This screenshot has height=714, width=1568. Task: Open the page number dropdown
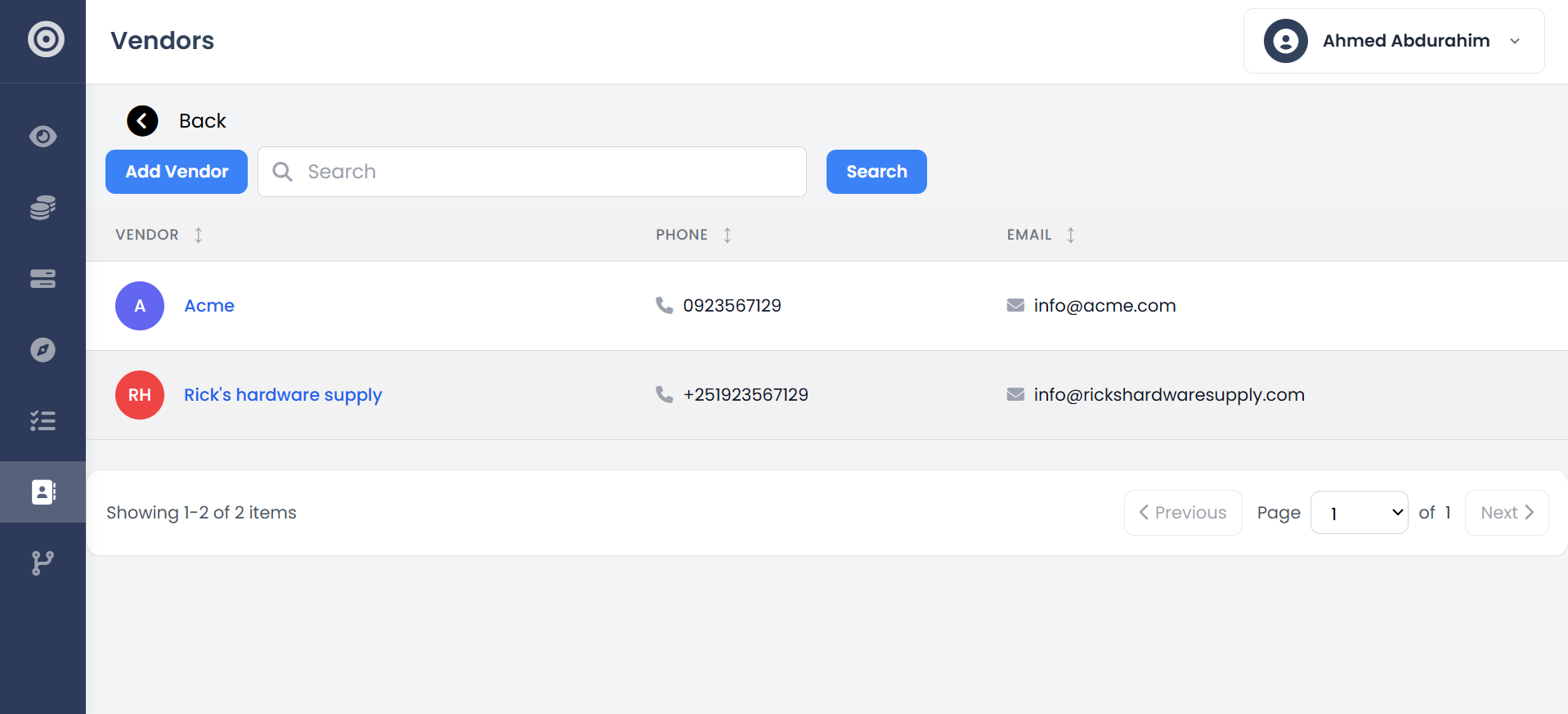[1358, 513]
